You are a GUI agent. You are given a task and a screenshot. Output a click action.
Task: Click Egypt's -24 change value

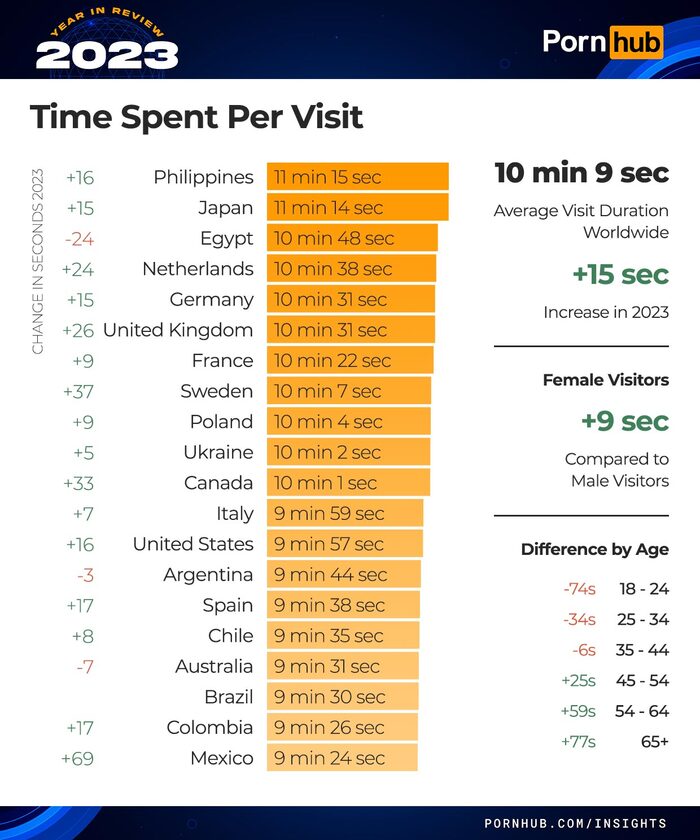coord(79,239)
